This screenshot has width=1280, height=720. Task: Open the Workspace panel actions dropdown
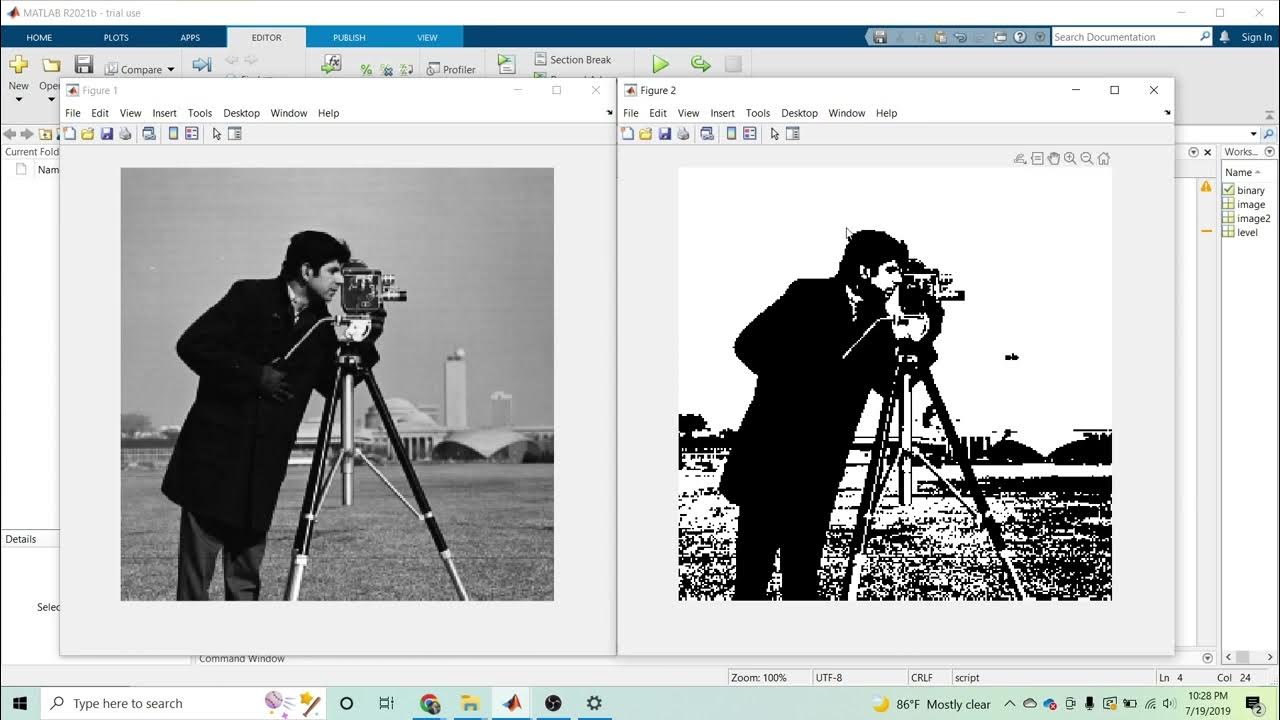tap(1270, 152)
